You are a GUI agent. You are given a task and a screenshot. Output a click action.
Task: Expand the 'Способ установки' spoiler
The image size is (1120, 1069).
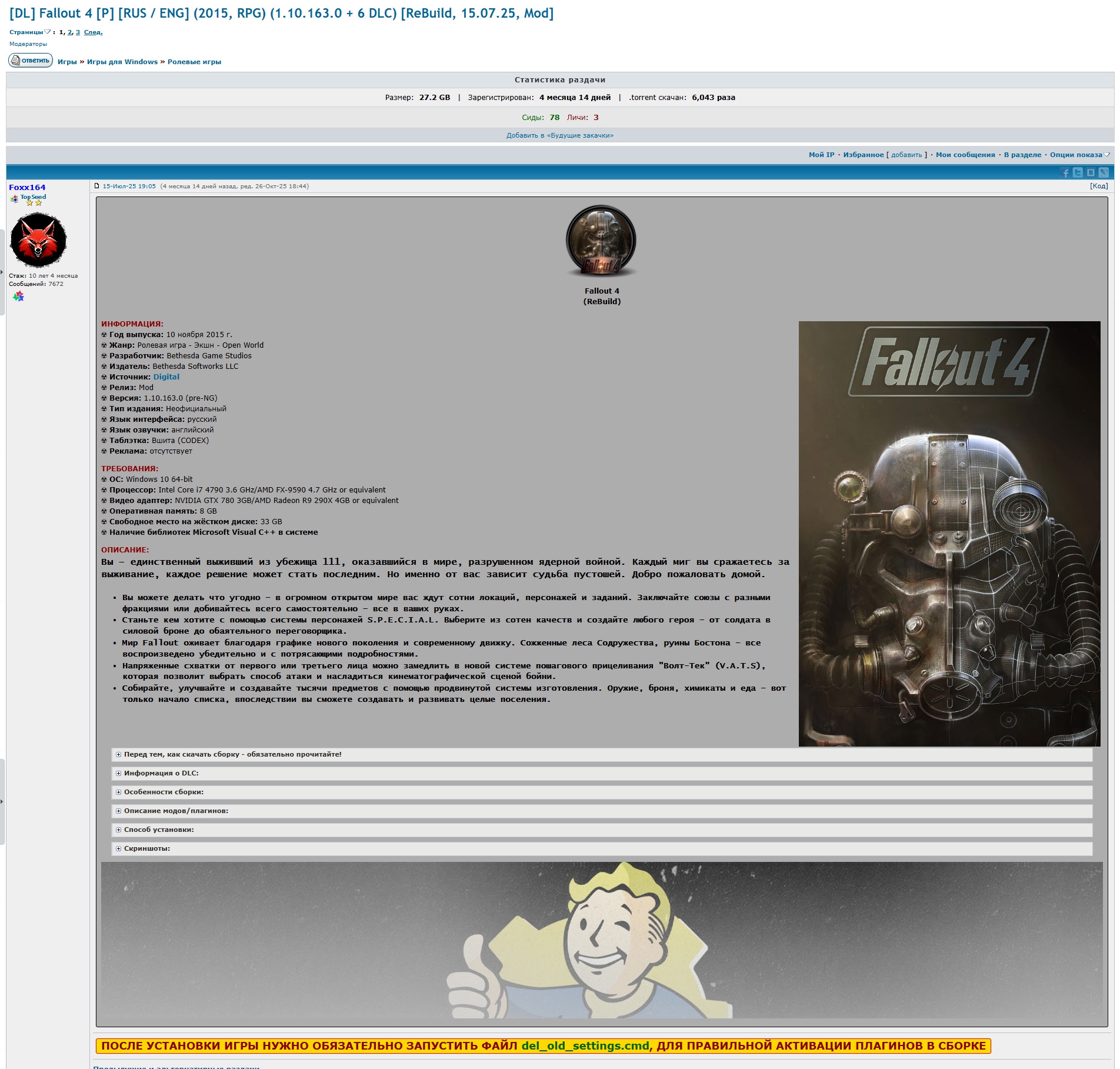click(602, 830)
